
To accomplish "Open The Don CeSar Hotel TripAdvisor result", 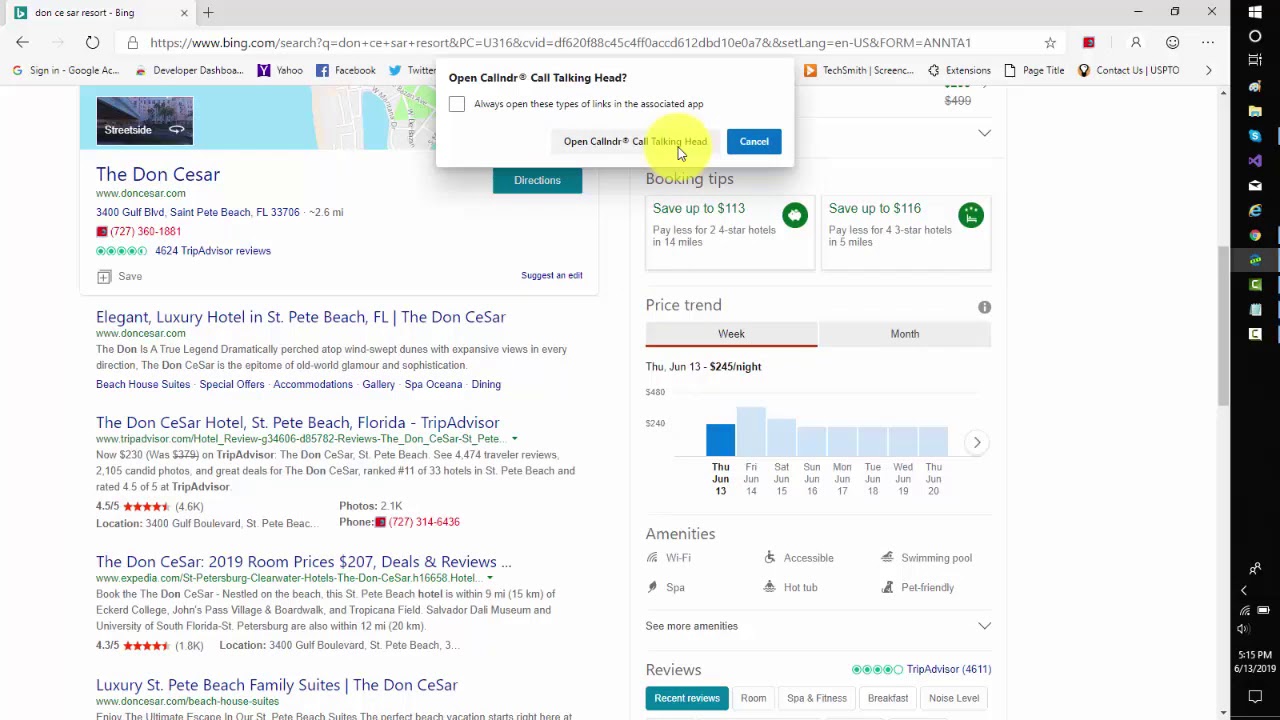I will (298, 422).
